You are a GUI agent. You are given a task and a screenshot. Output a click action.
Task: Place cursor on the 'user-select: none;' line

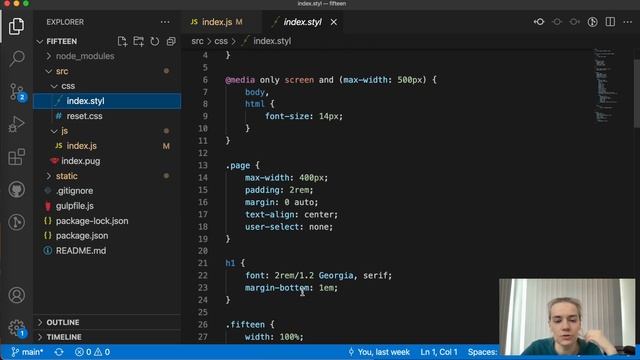click(x=289, y=227)
